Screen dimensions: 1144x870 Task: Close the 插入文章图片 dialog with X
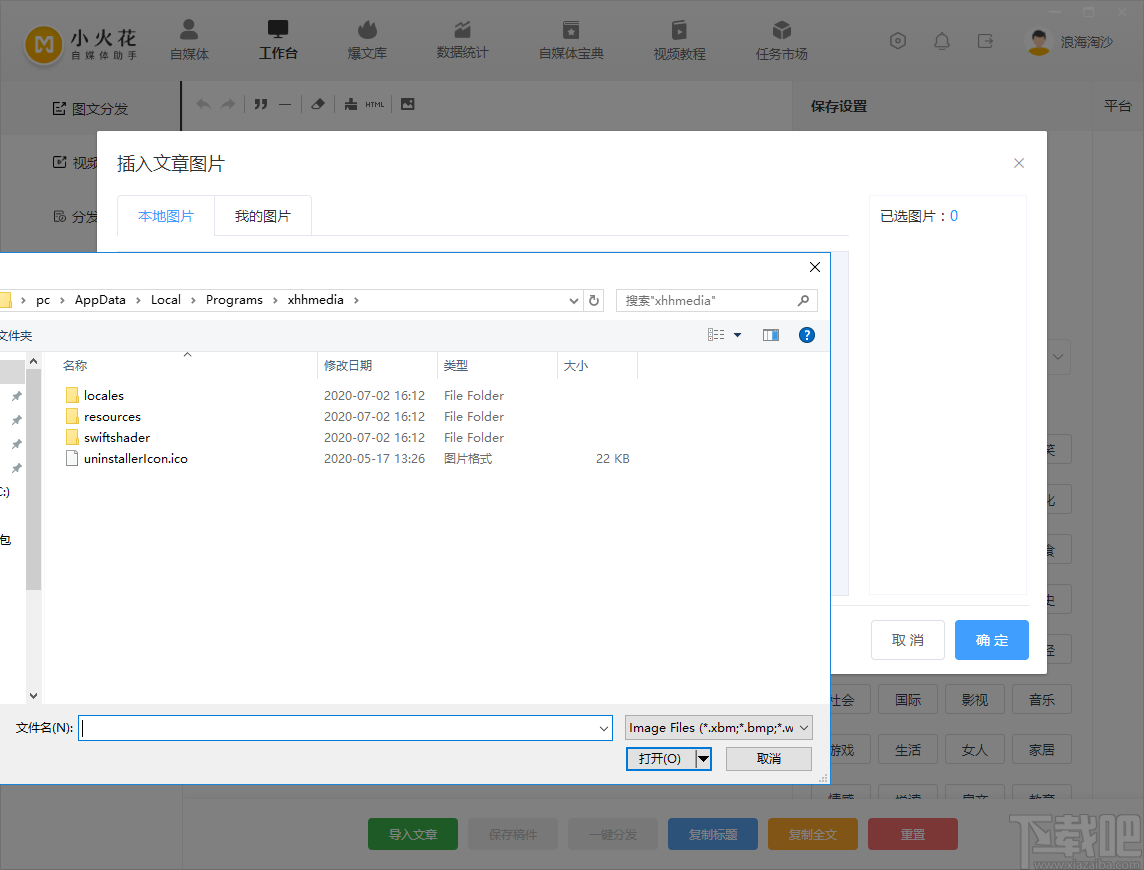point(1019,163)
